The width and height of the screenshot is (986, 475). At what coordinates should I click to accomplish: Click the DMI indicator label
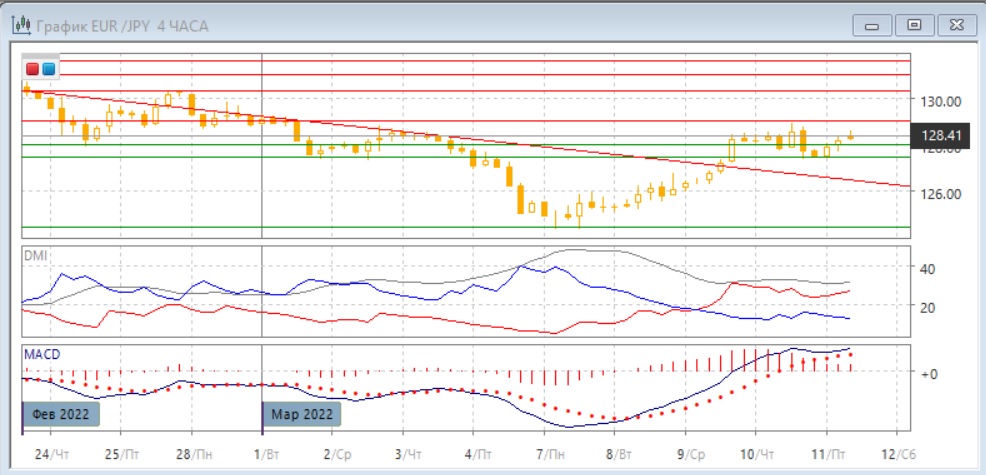click(36, 255)
